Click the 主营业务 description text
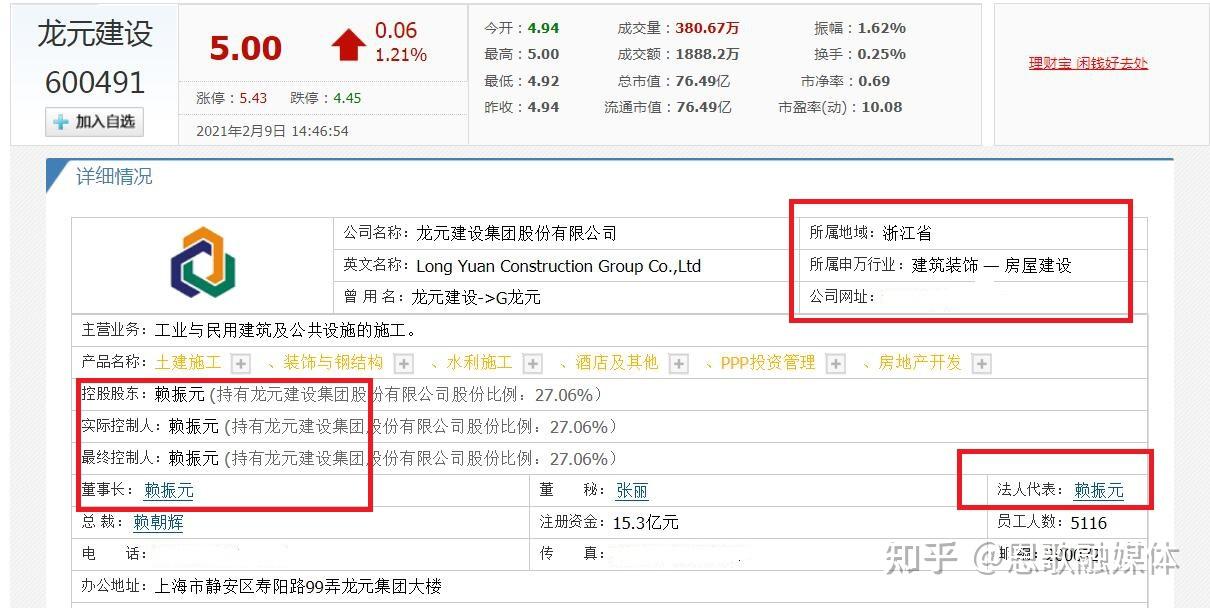Viewport: 1210px width, 608px height. click(285, 330)
